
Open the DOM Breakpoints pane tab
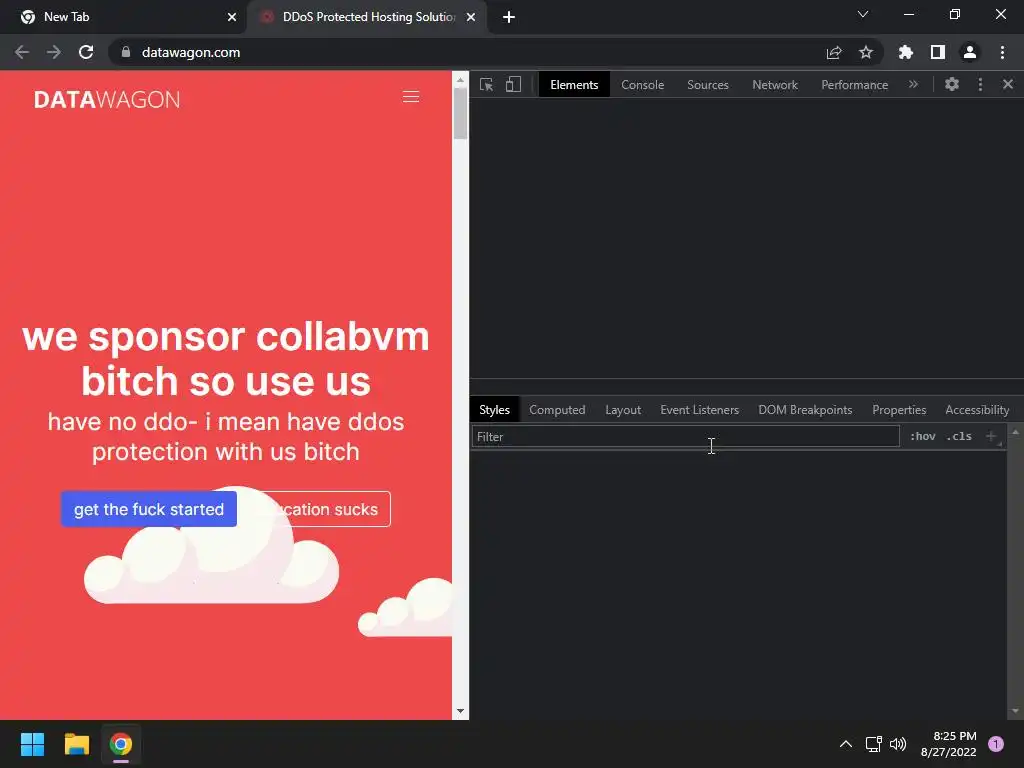coord(805,409)
